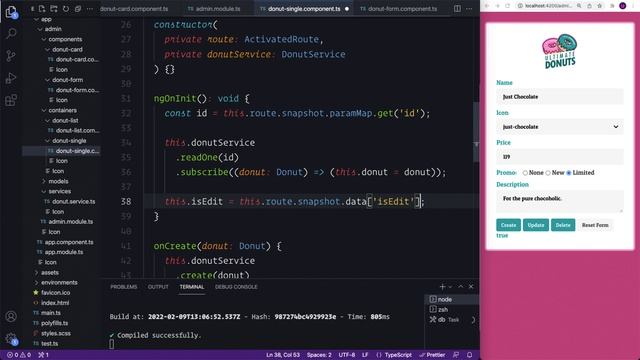Click the Name input field with Just Chocolate
This screenshot has height=360, width=640.
coord(560,97)
